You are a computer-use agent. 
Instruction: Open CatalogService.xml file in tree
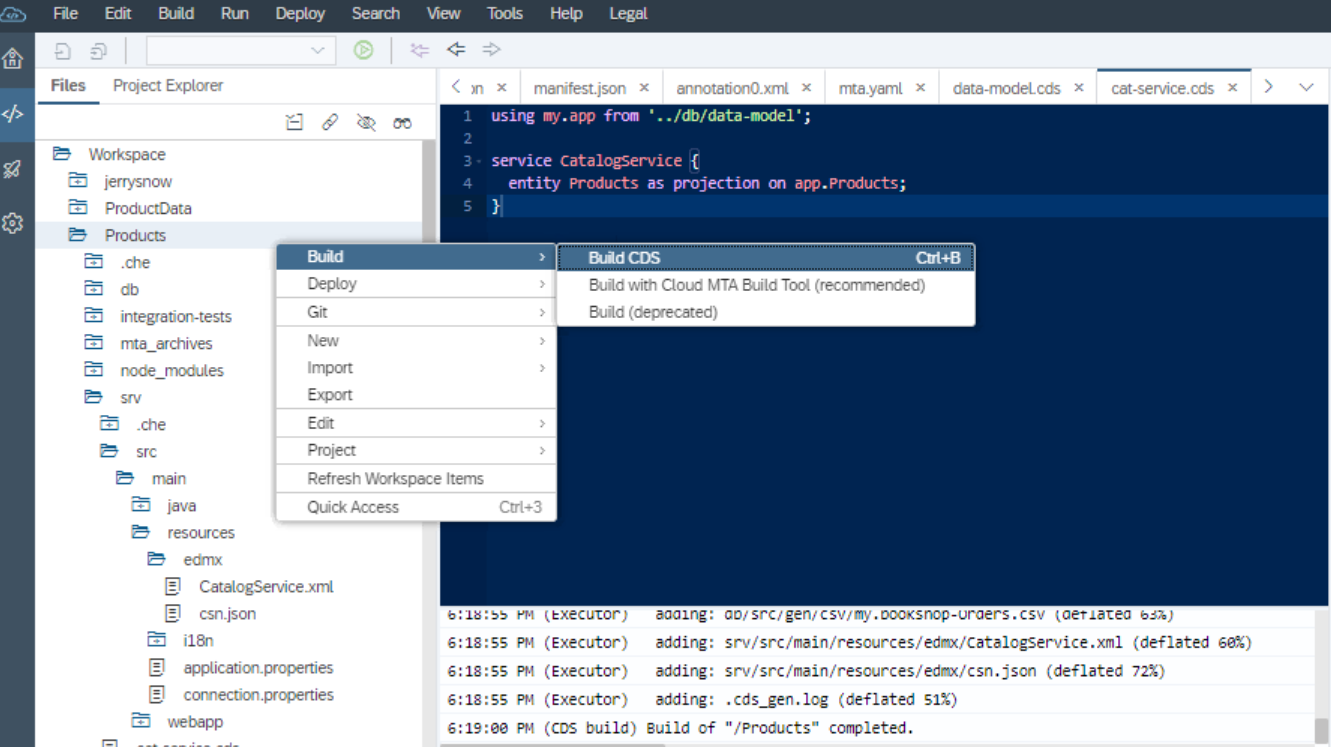pos(266,586)
